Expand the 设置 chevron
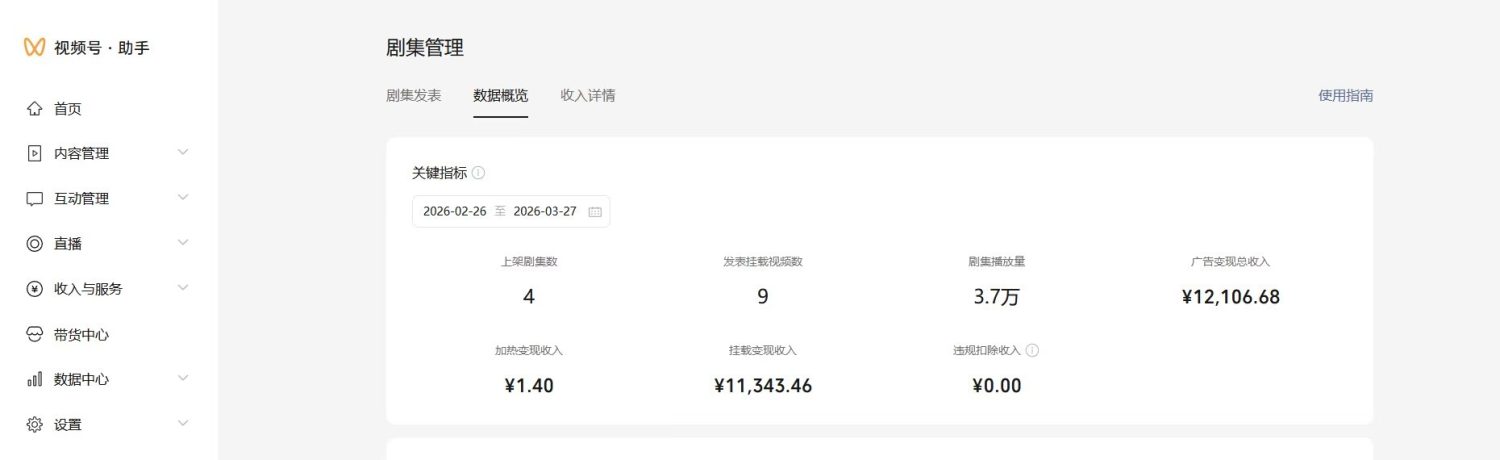The width and height of the screenshot is (1500, 460). coord(183,424)
